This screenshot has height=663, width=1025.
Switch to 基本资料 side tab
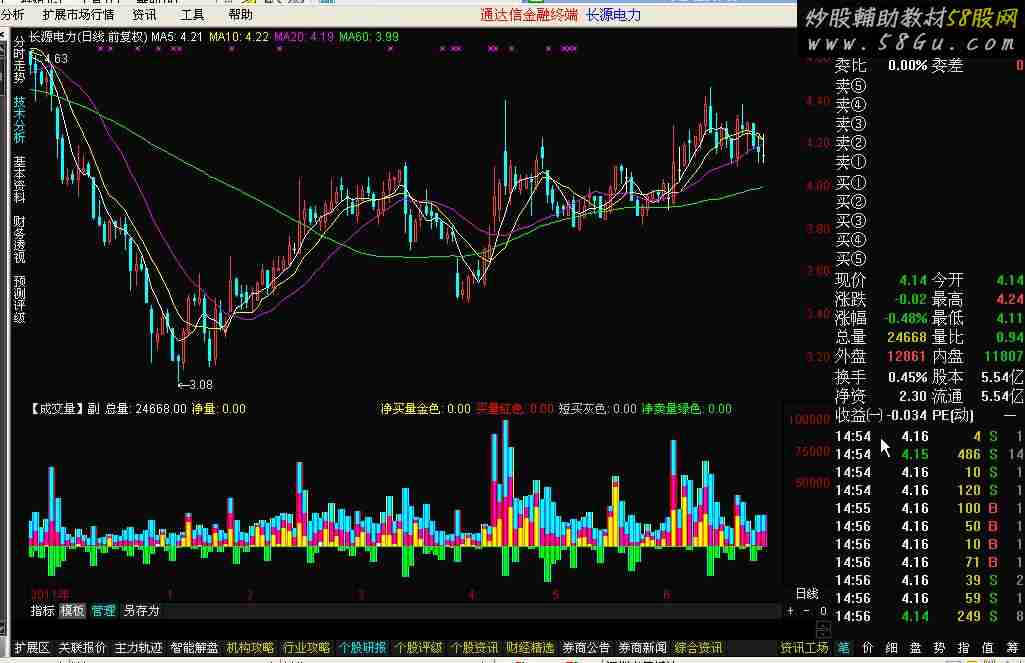click(x=19, y=179)
